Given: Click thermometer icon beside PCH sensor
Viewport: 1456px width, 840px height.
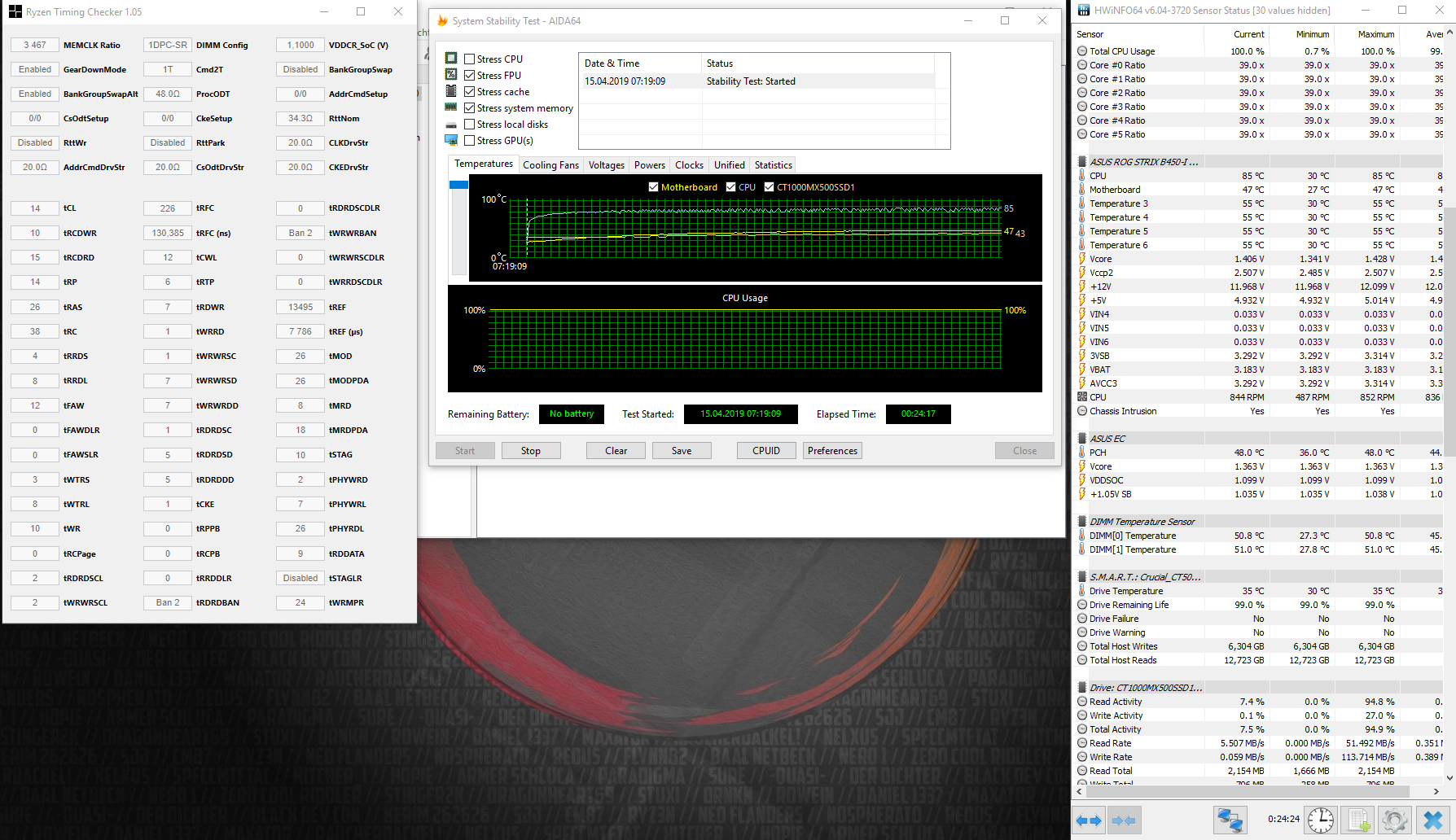Looking at the screenshot, I should click(1082, 453).
